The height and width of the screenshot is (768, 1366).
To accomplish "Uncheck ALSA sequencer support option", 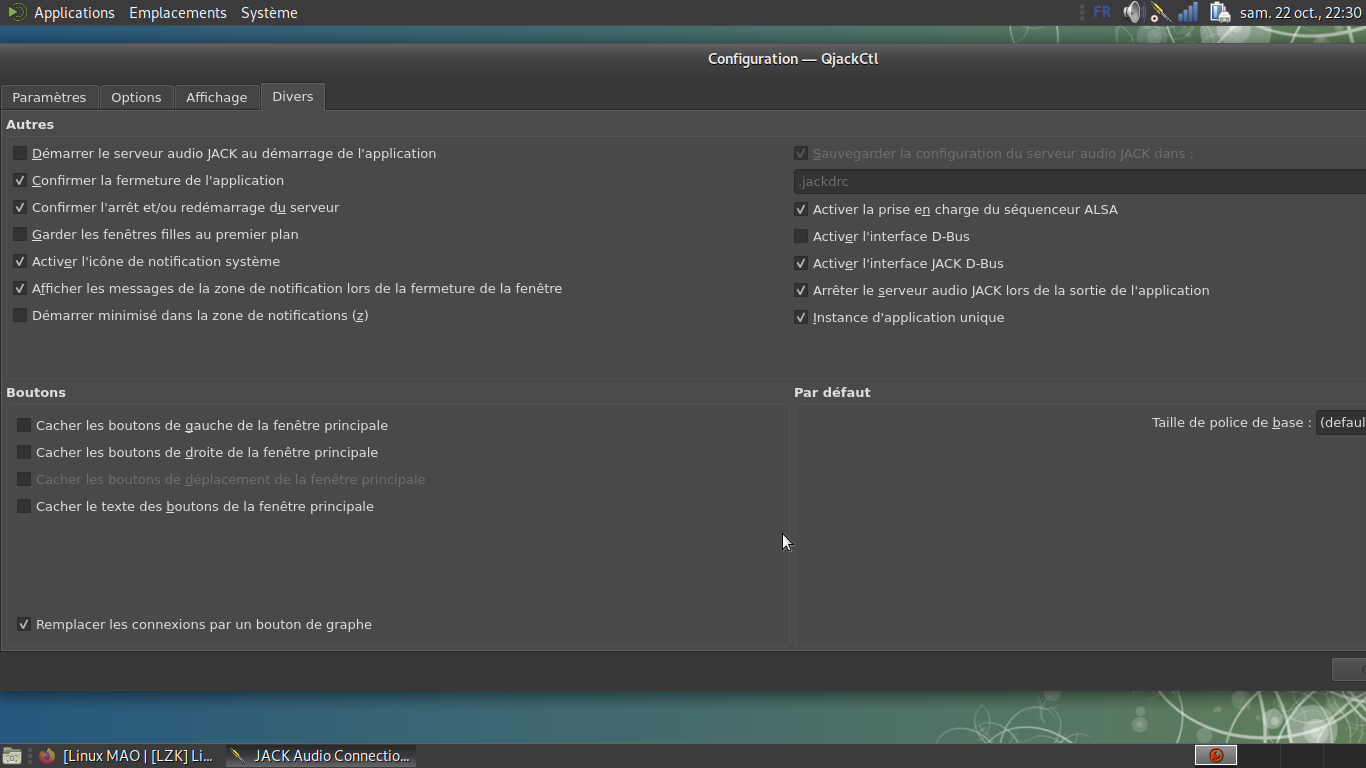I will [801, 209].
